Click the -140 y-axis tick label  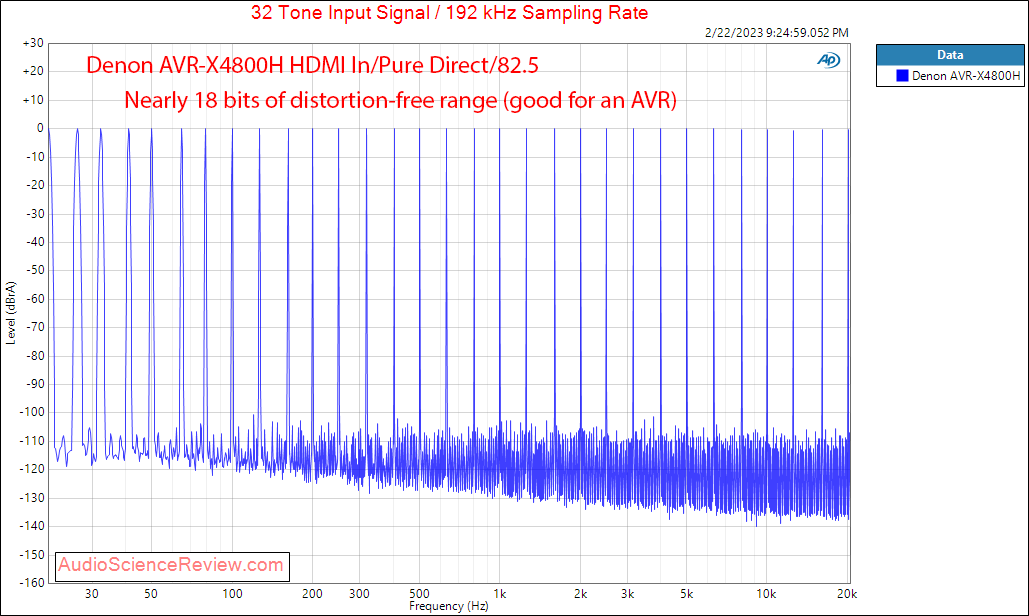(32, 526)
